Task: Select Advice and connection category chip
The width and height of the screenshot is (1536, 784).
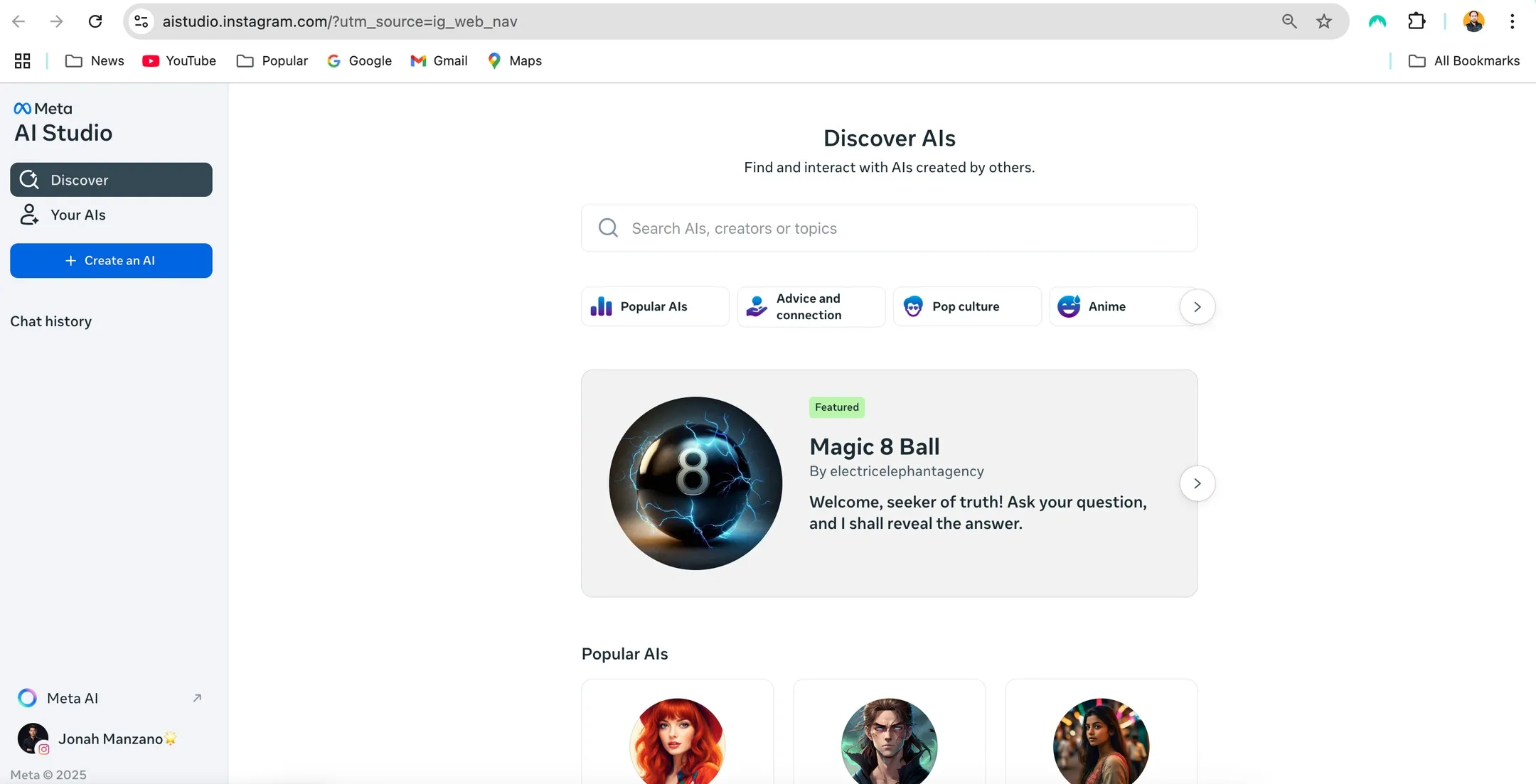Action: [x=811, y=306]
